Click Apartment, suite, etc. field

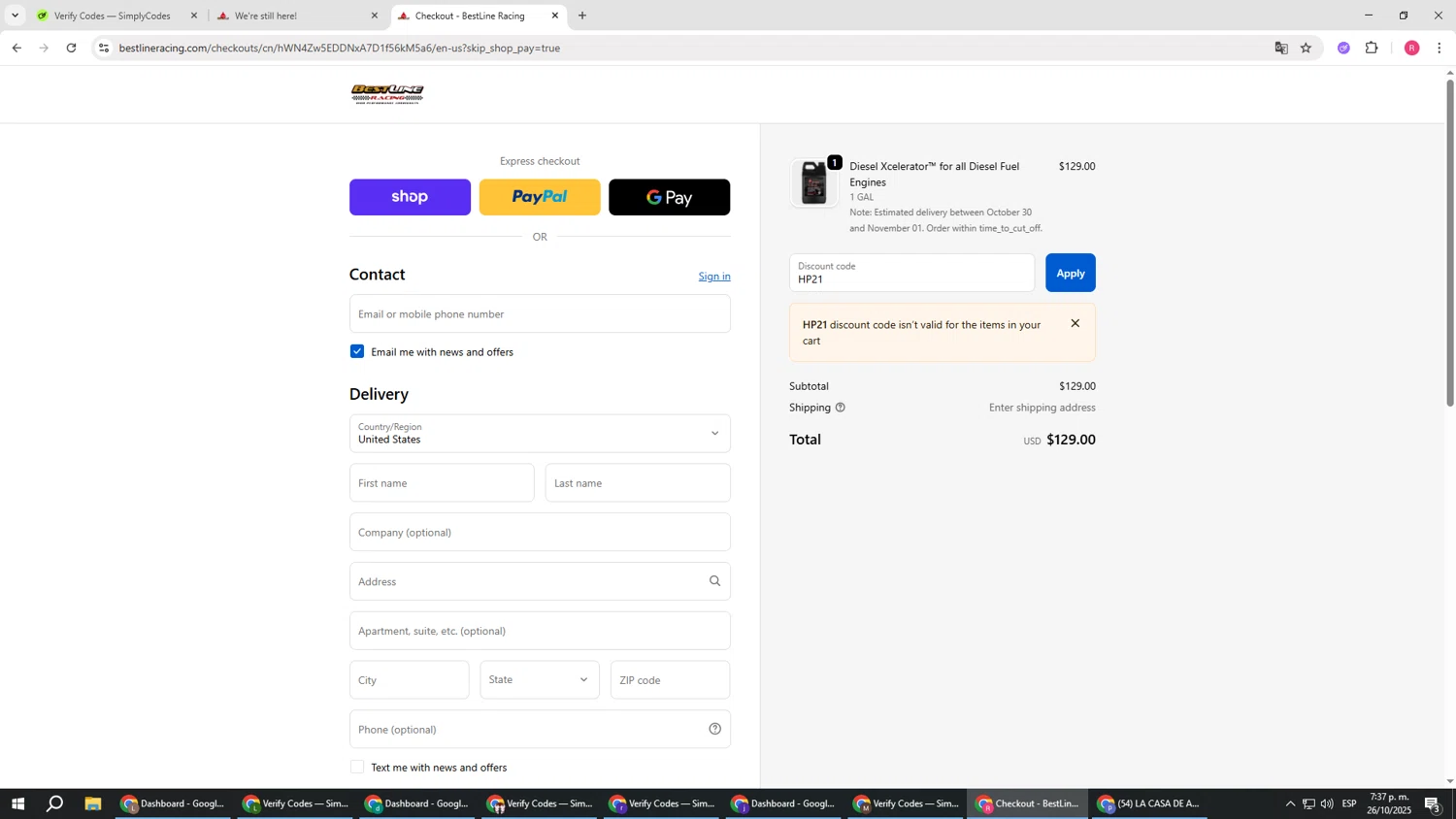pyautogui.click(x=540, y=631)
